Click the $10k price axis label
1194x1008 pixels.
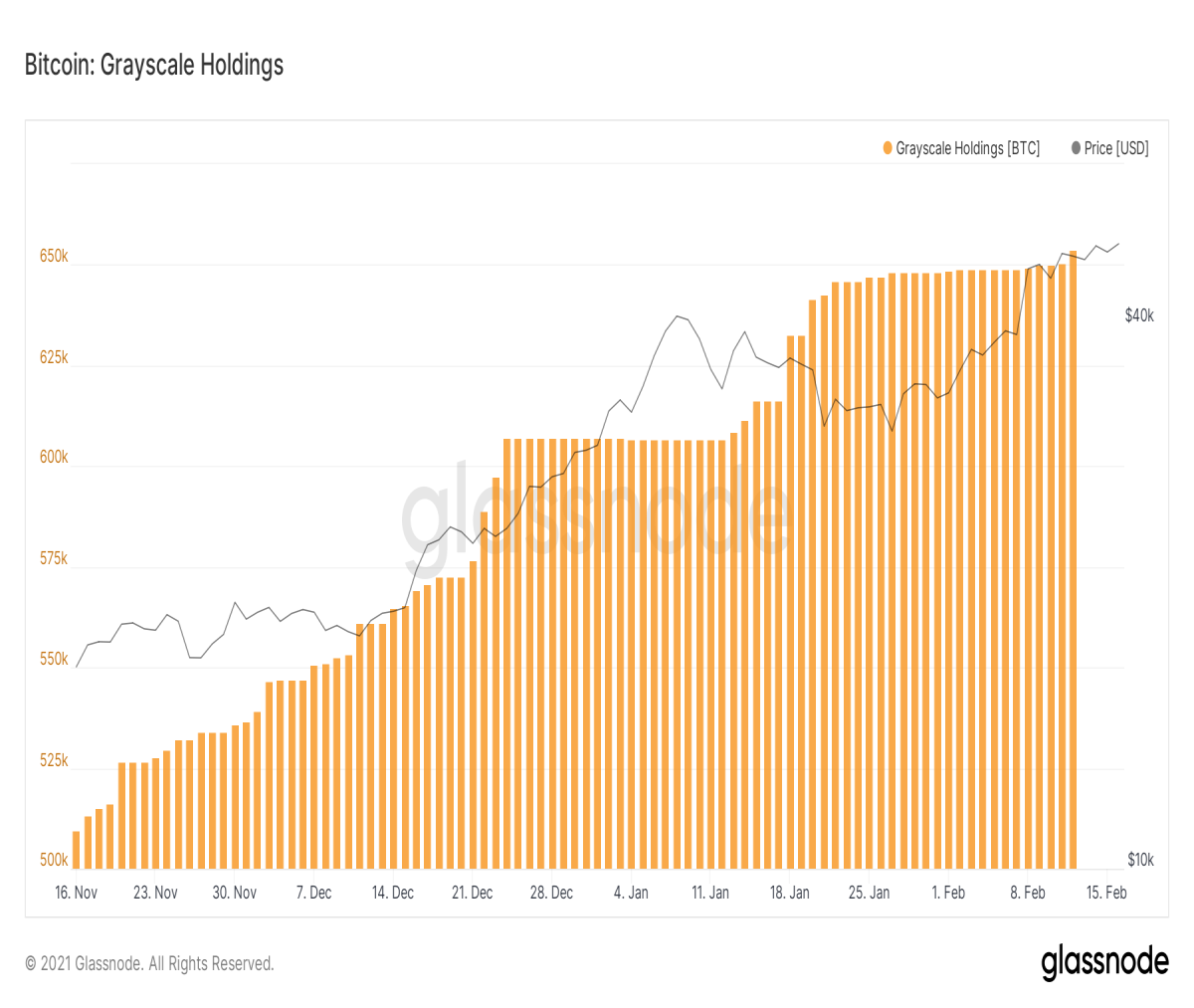[x=1140, y=860]
